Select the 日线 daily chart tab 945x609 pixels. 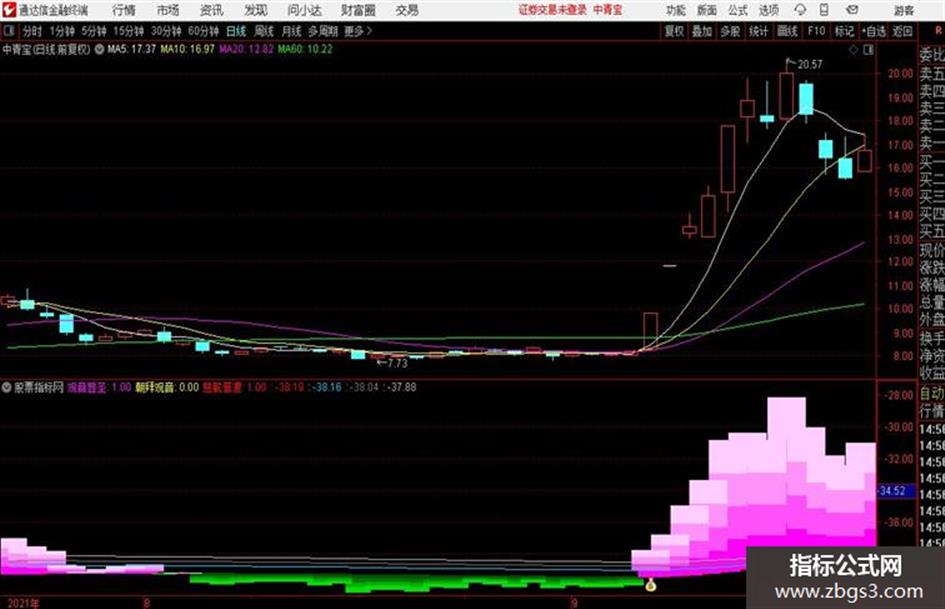pyautogui.click(x=236, y=31)
